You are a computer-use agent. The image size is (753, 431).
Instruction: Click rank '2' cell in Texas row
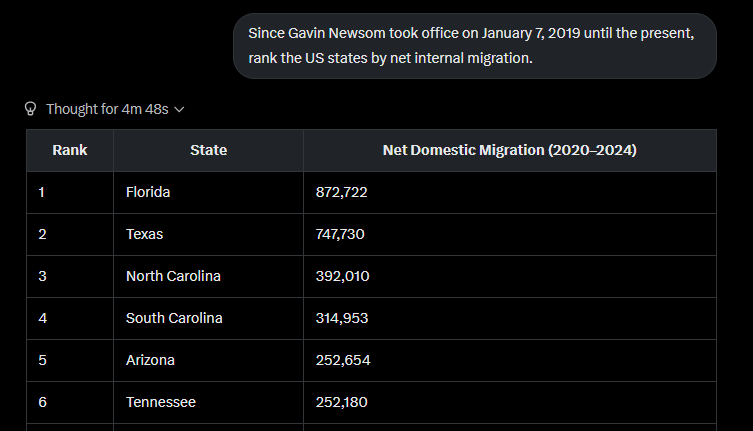click(70, 234)
